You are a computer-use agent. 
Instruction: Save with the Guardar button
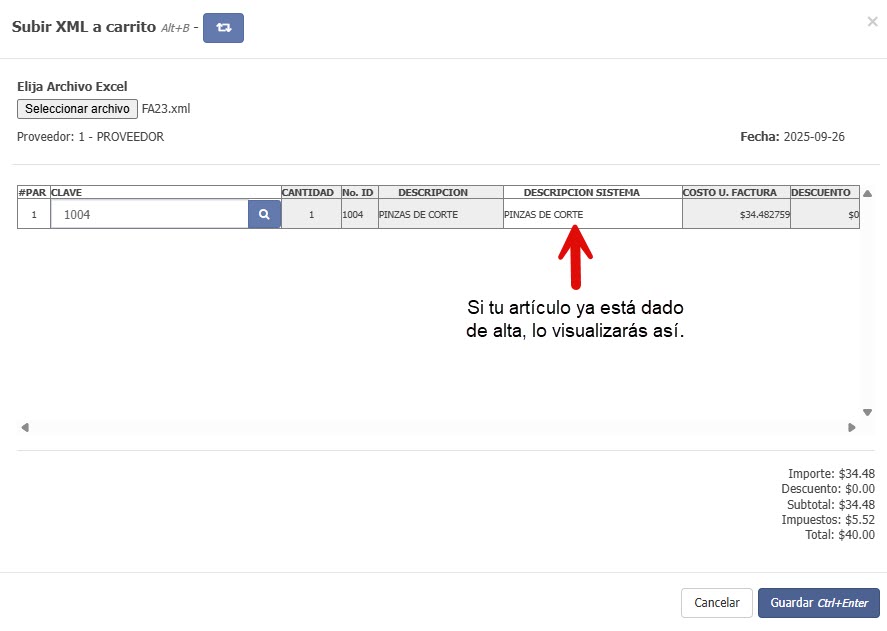click(x=818, y=603)
